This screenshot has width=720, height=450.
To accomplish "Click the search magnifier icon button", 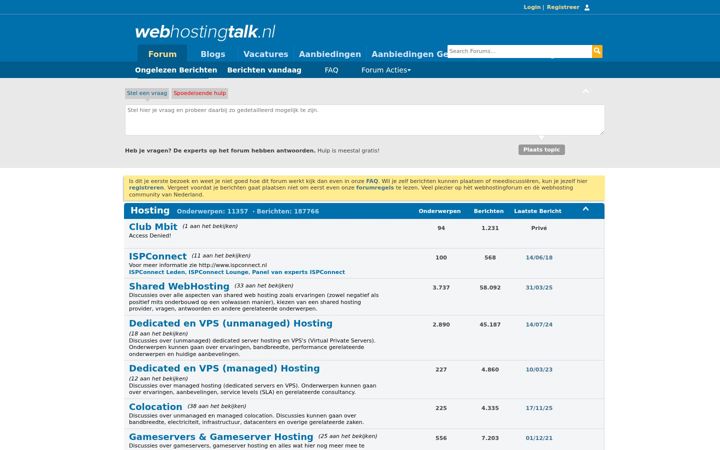I will [597, 51].
